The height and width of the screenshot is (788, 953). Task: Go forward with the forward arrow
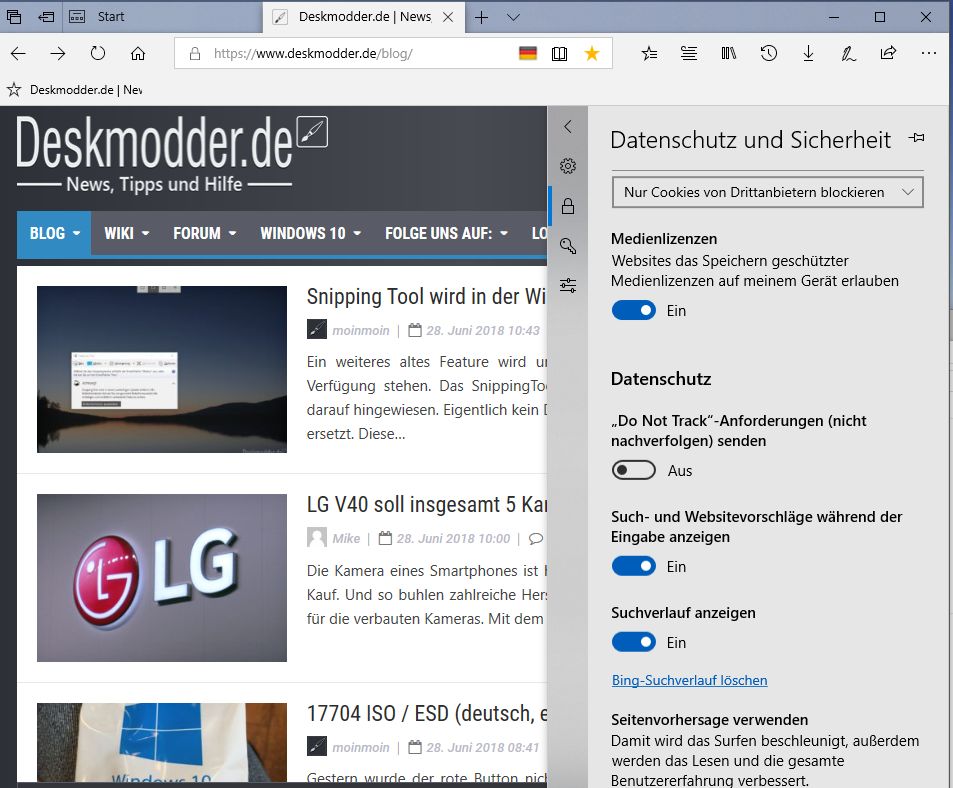(58, 53)
